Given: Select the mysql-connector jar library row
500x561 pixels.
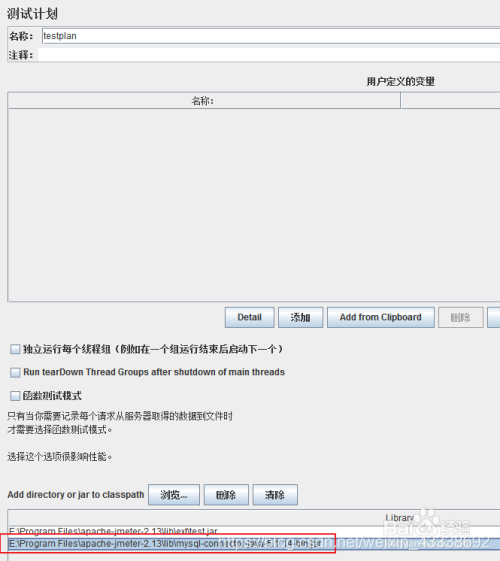Looking at the screenshot, I should 254,544.
